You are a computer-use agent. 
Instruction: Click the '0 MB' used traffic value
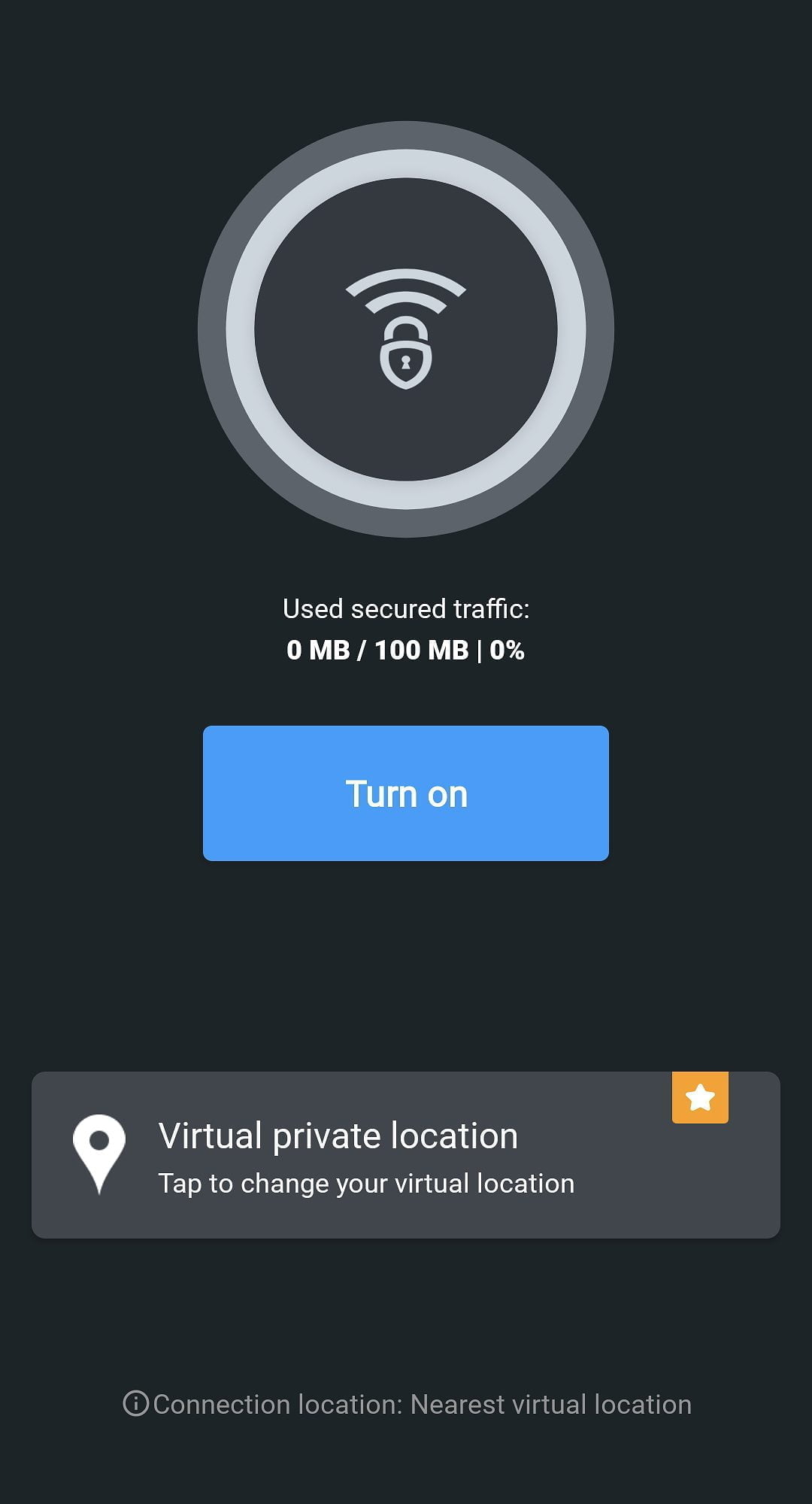[318, 650]
